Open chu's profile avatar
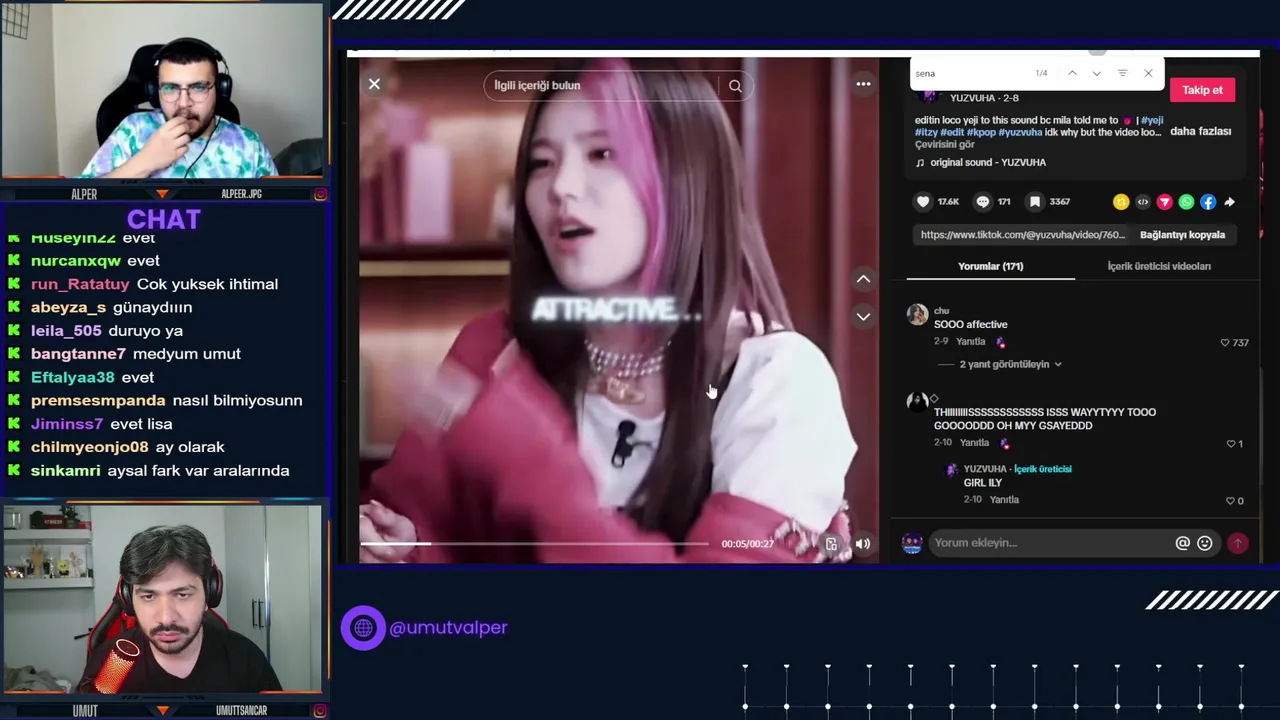 pyautogui.click(x=917, y=315)
